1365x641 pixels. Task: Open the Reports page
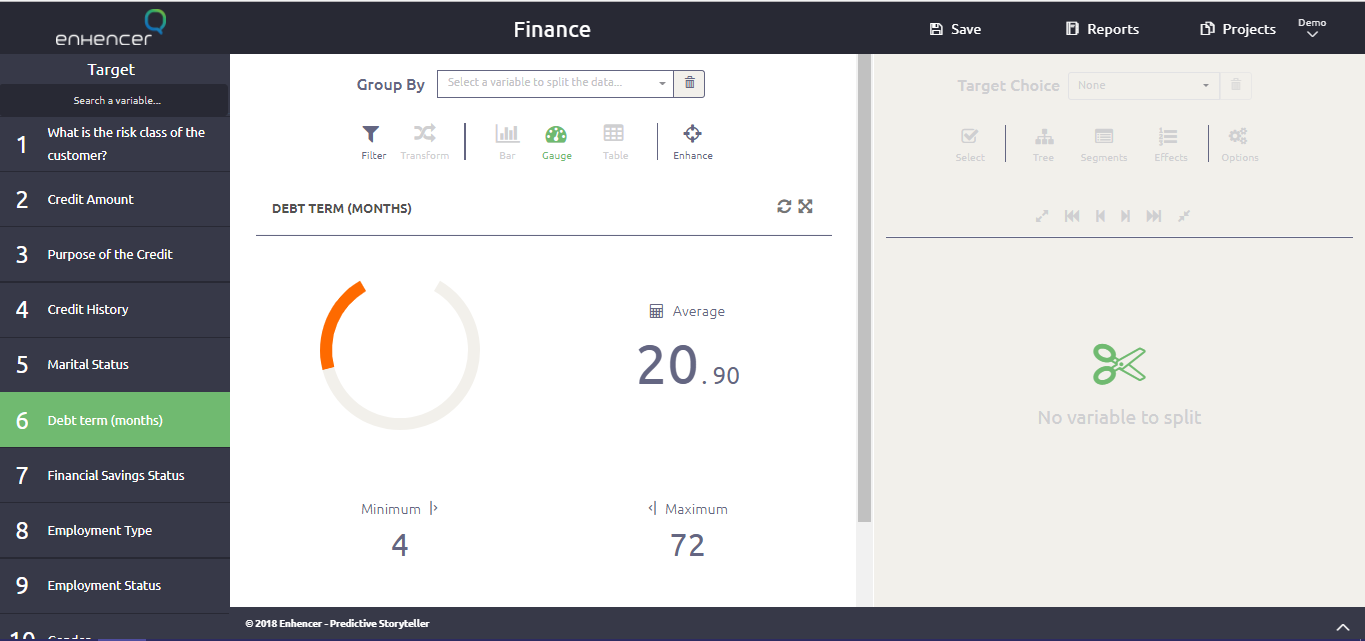1102,29
